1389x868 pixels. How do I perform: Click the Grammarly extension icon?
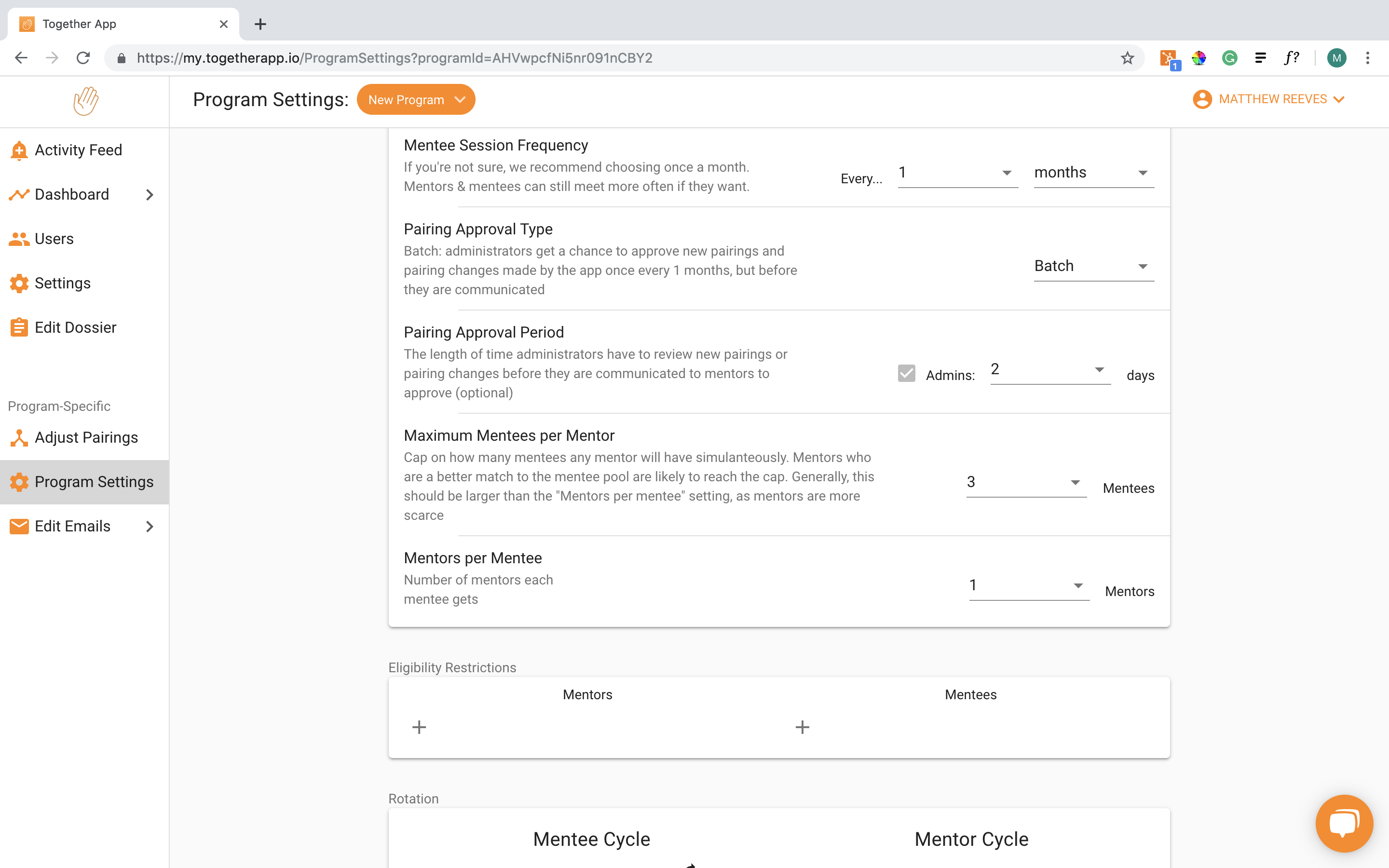1229,58
